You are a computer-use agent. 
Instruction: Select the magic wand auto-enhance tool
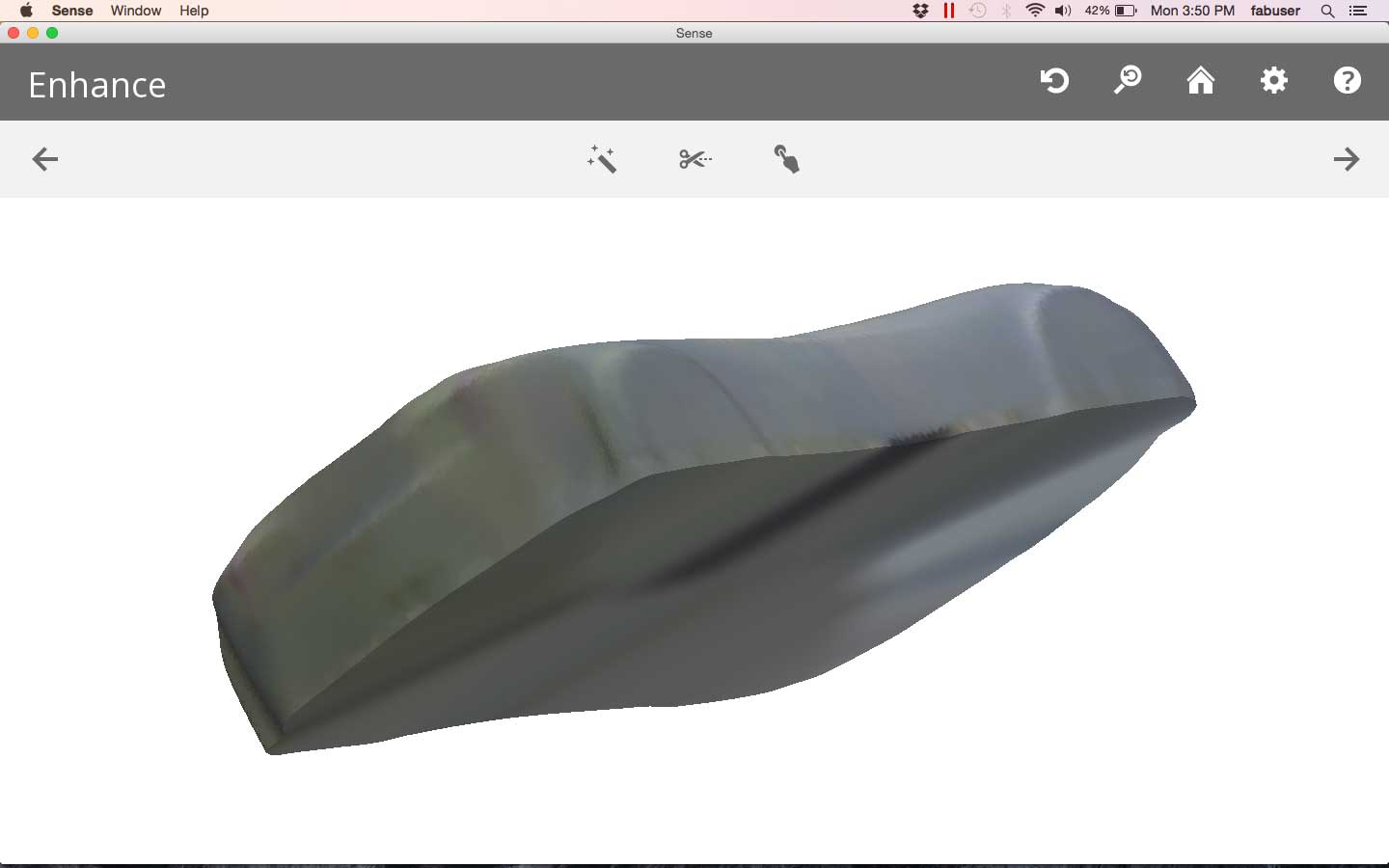pyautogui.click(x=602, y=159)
